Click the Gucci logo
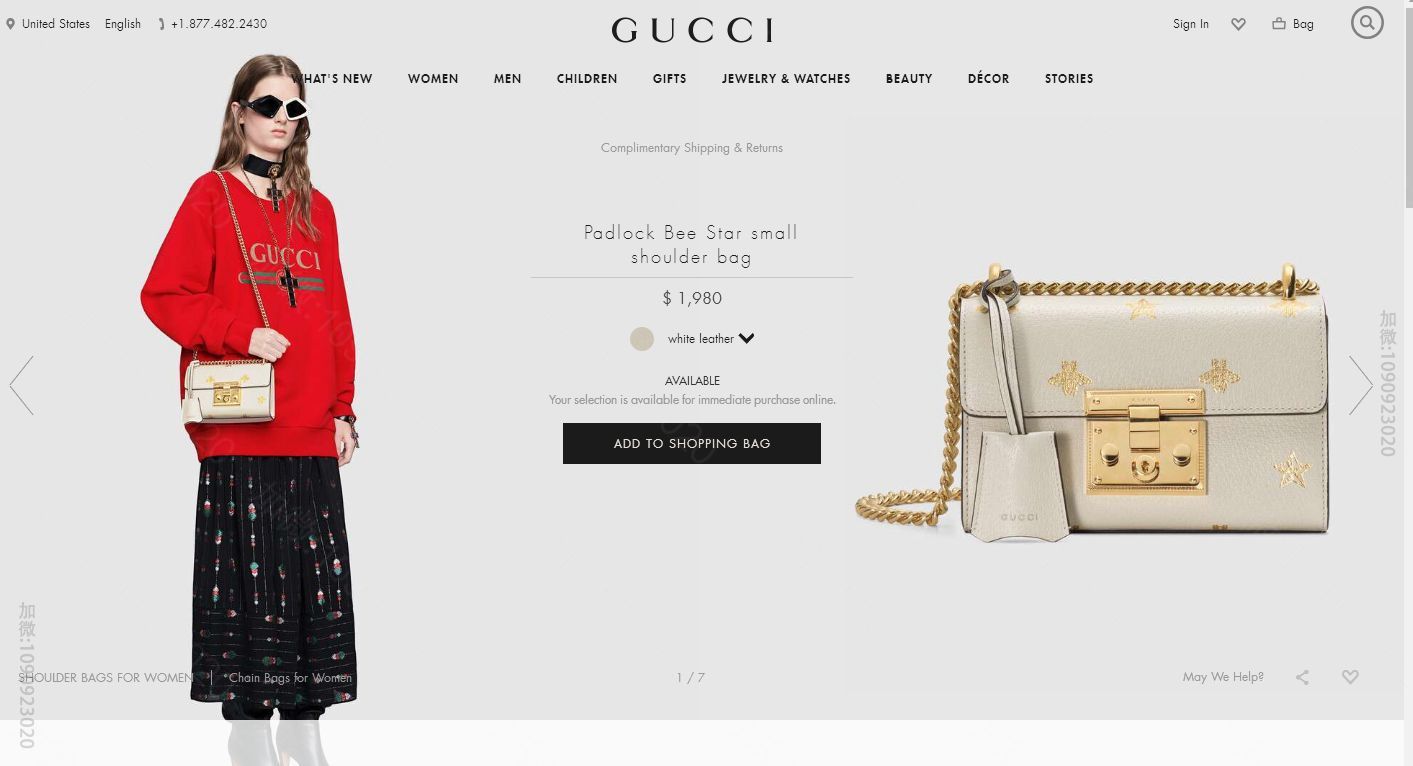Screen dimensions: 1413x766 pos(692,30)
